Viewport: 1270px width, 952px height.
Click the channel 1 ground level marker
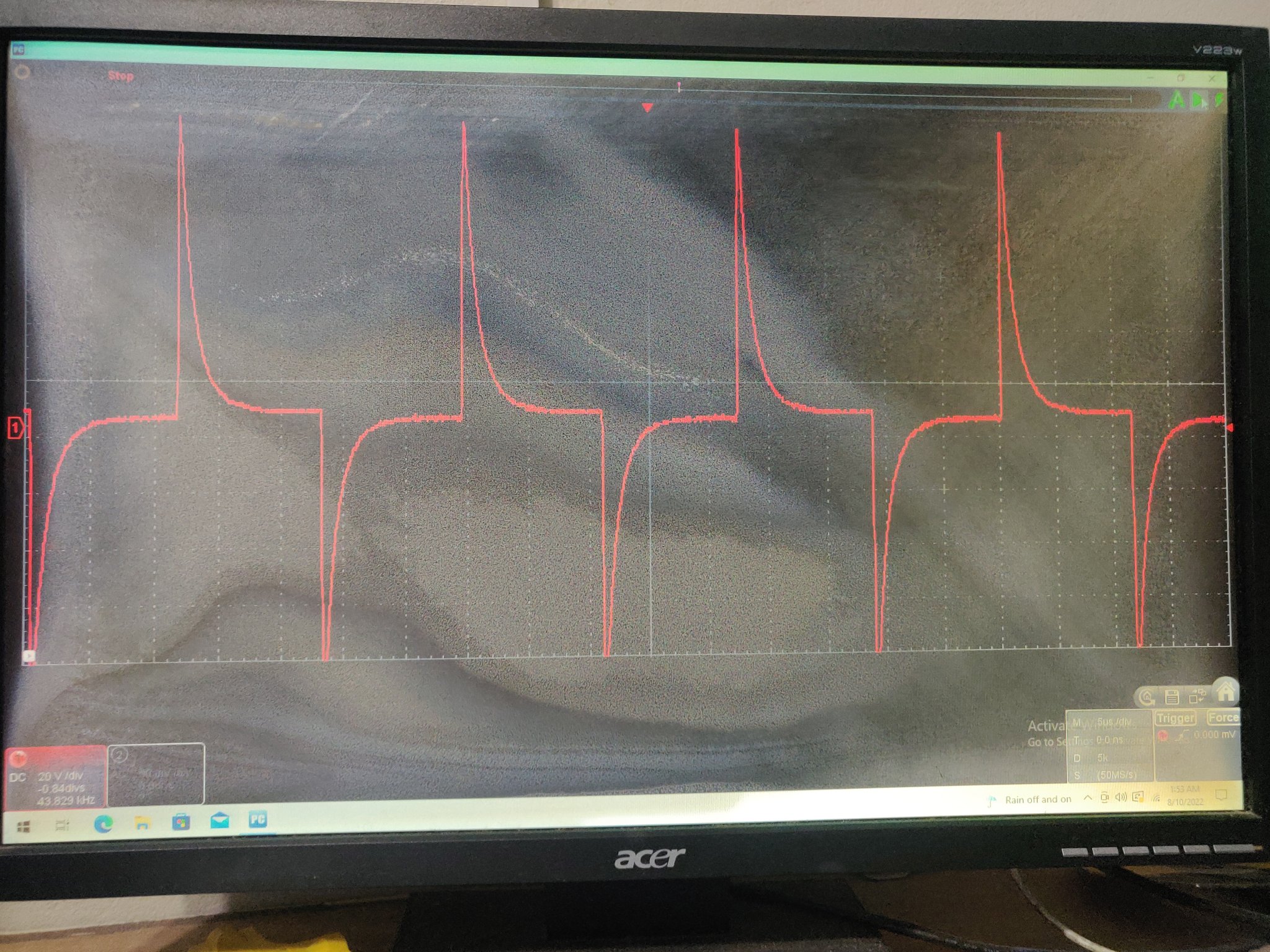click(15, 427)
